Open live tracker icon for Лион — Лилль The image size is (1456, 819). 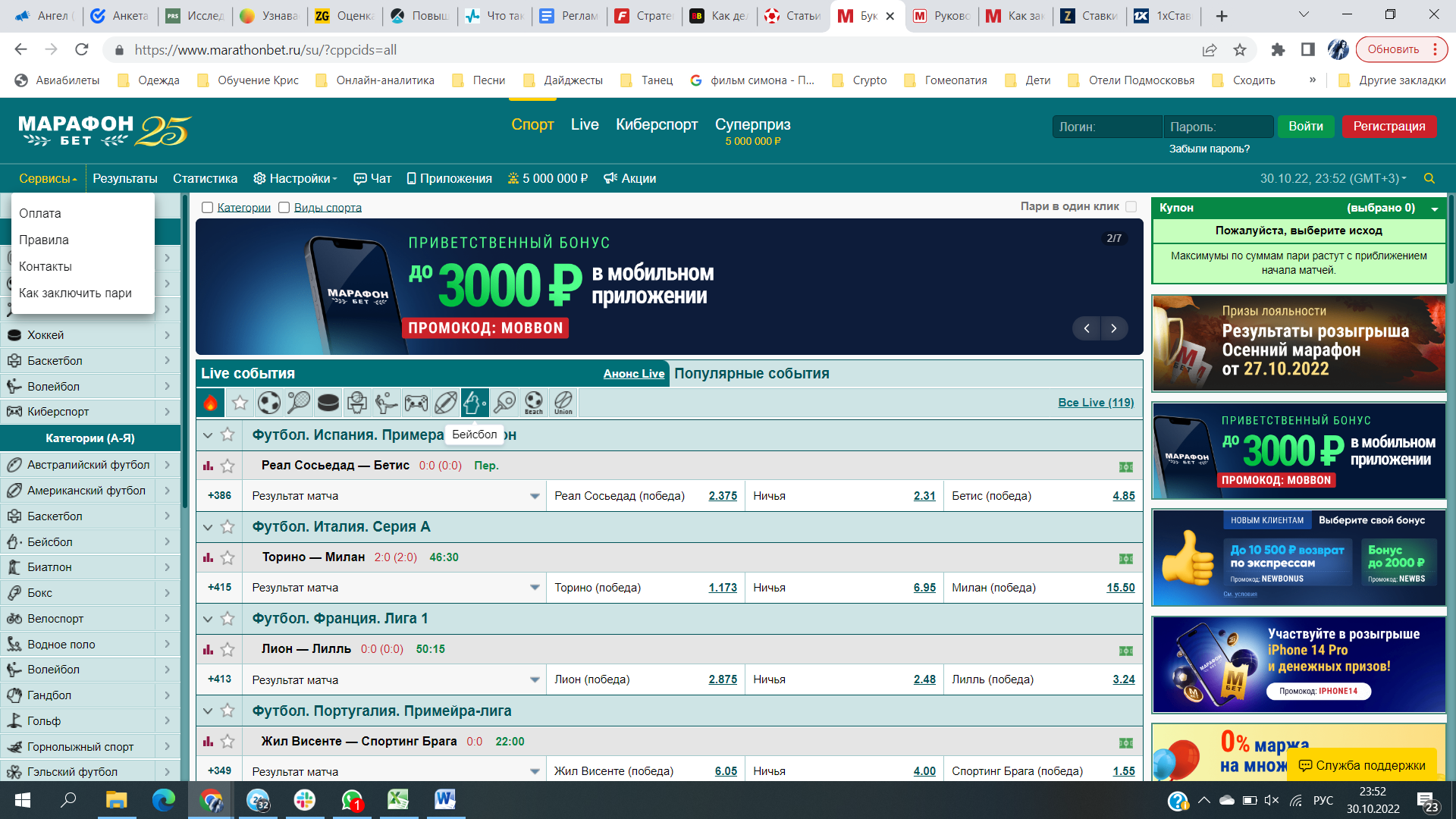tap(1126, 651)
